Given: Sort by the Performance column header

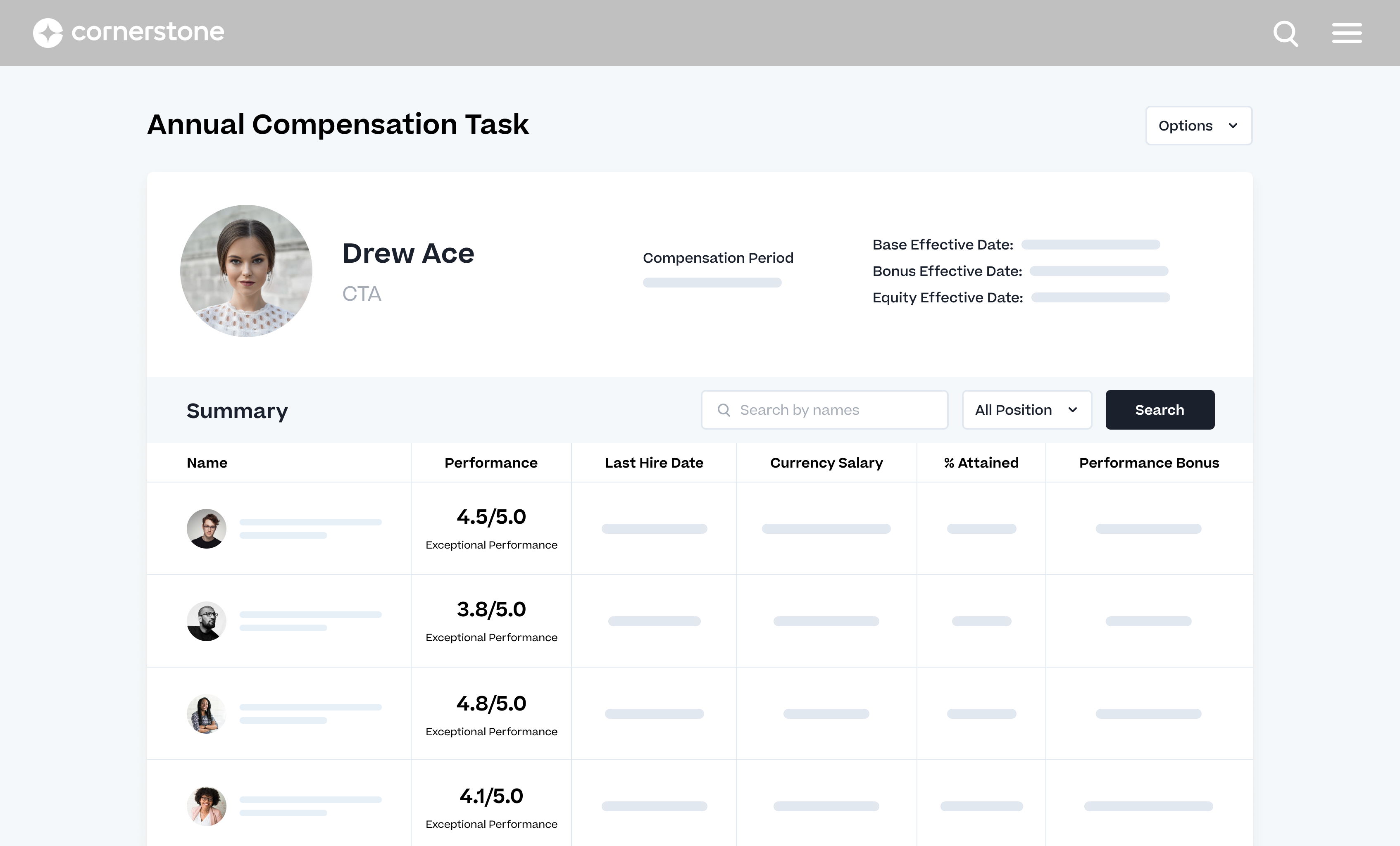Looking at the screenshot, I should [490, 463].
